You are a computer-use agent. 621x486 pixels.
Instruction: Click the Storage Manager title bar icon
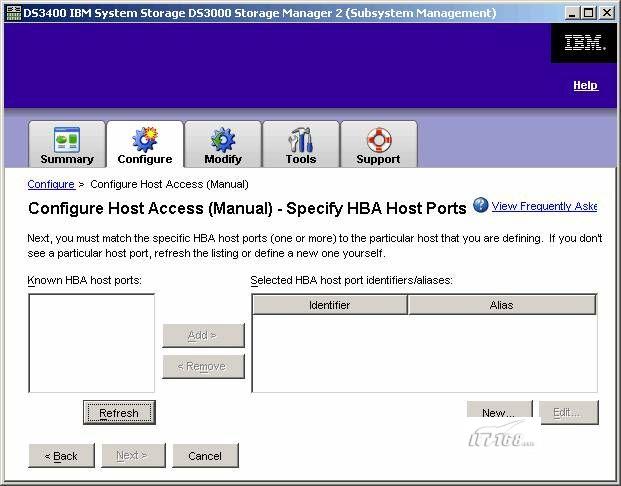[13, 13]
